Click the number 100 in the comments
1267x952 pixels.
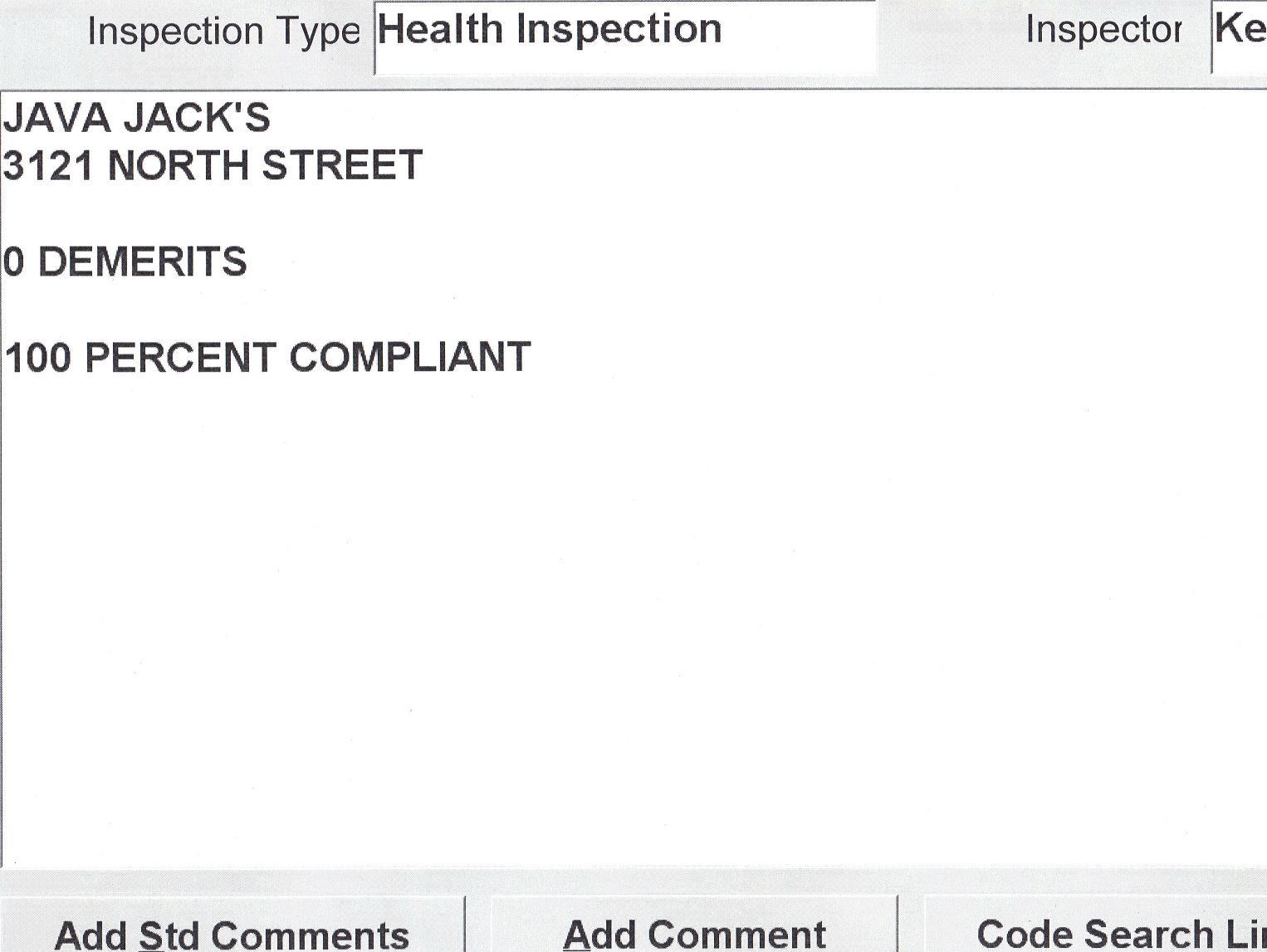pyautogui.click(x=38, y=358)
